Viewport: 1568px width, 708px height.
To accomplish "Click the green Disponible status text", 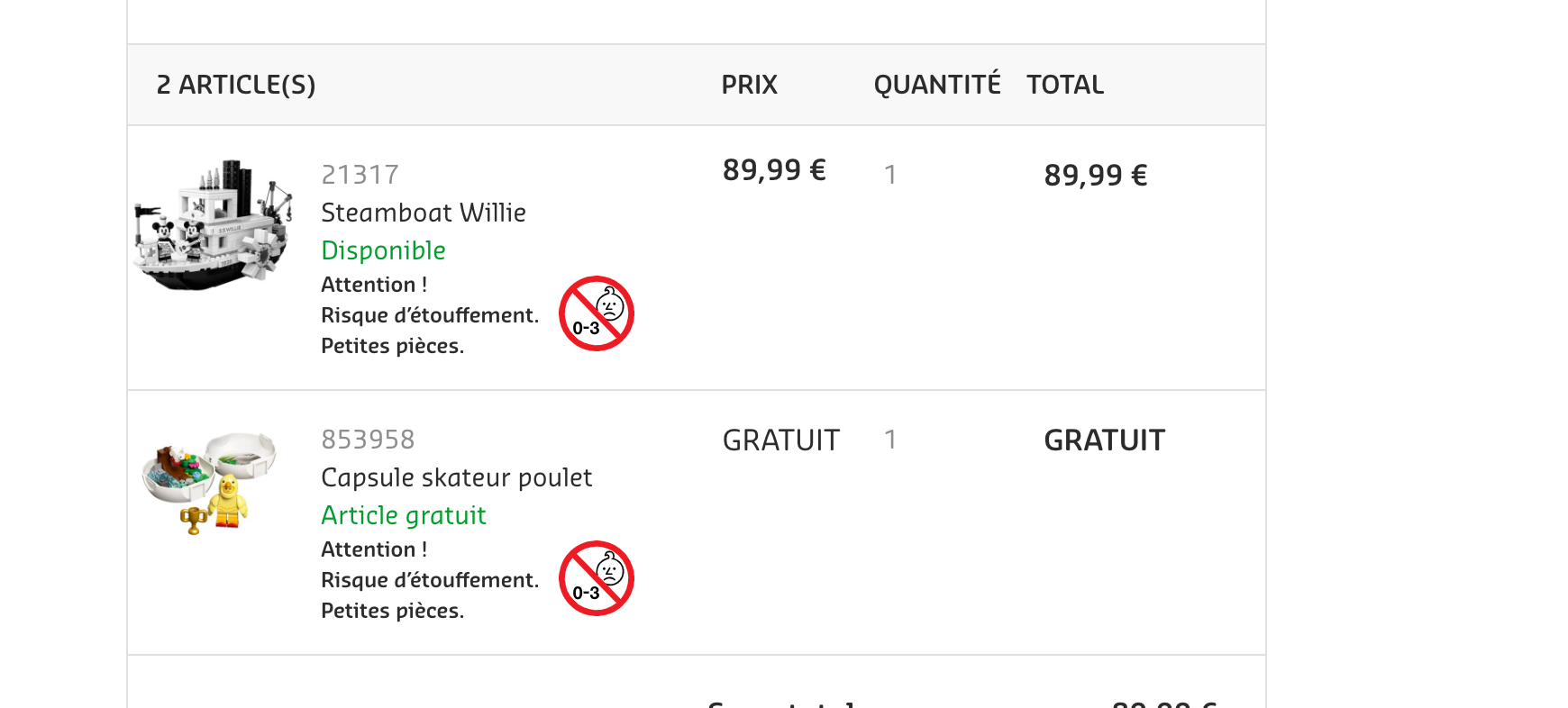I will coord(383,250).
